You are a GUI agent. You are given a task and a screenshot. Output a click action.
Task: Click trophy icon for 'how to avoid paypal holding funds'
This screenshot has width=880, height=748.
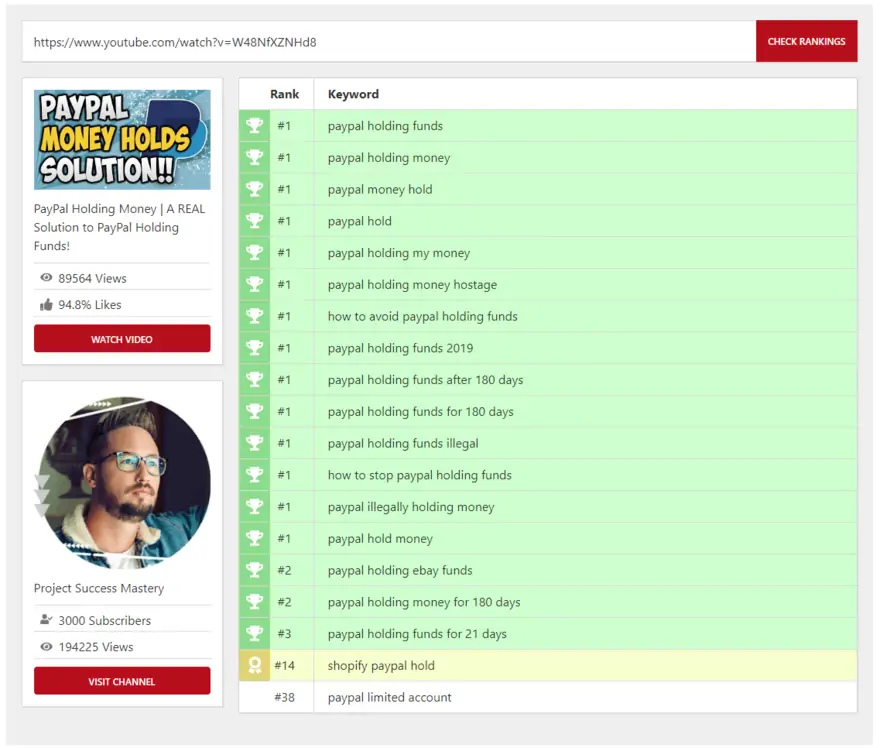click(254, 316)
